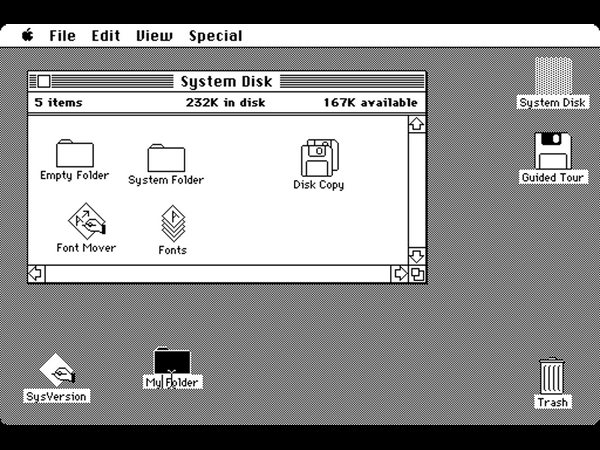This screenshot has height=450, width=600.
Task: Click the "System Folder" label
Action: [166, 180]
